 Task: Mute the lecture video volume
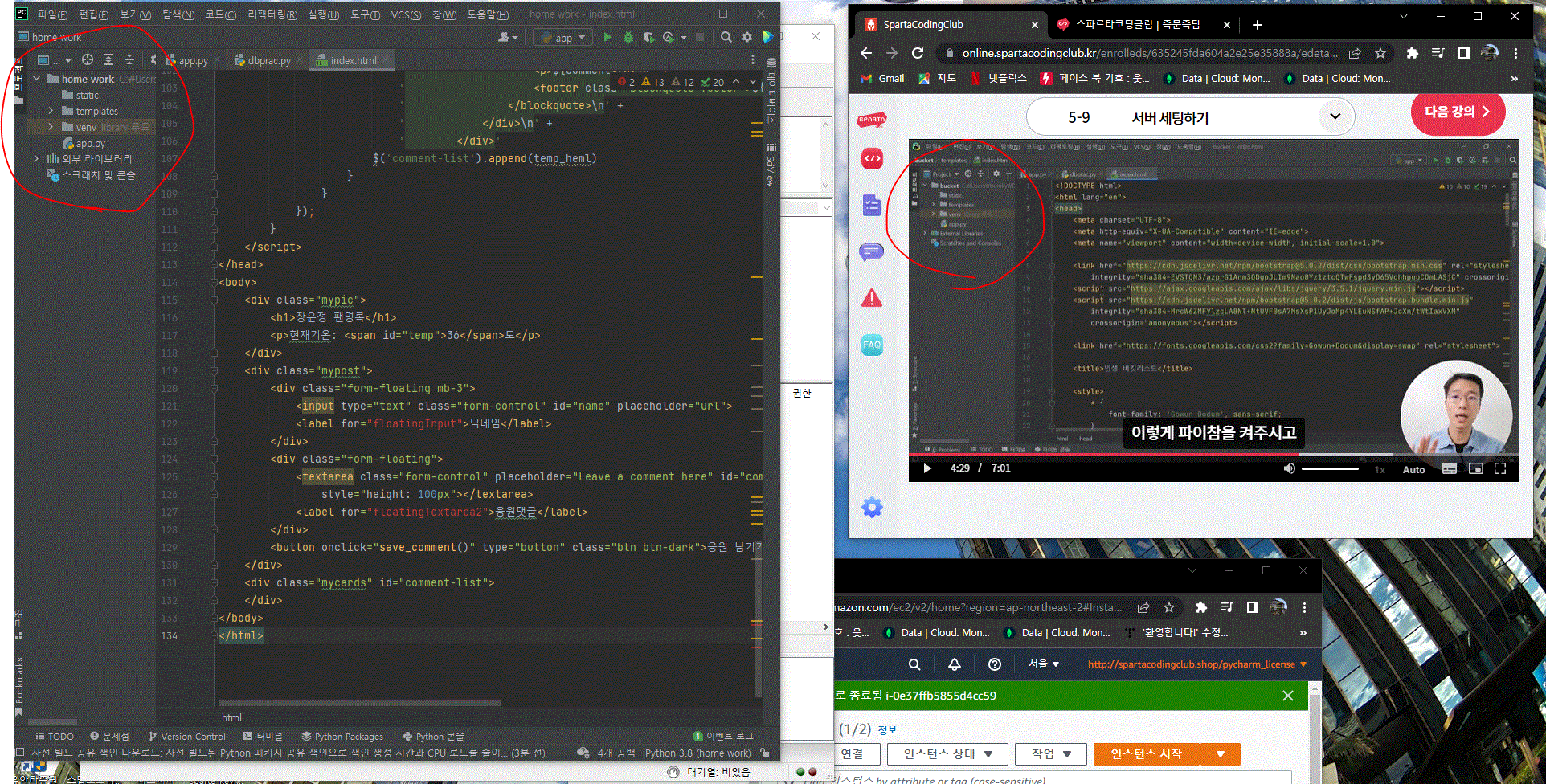point(1289,468)
